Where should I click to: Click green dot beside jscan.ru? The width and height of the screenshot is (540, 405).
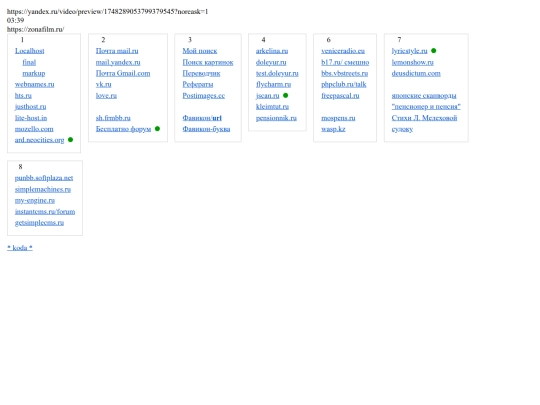click(x=285, y=95)
